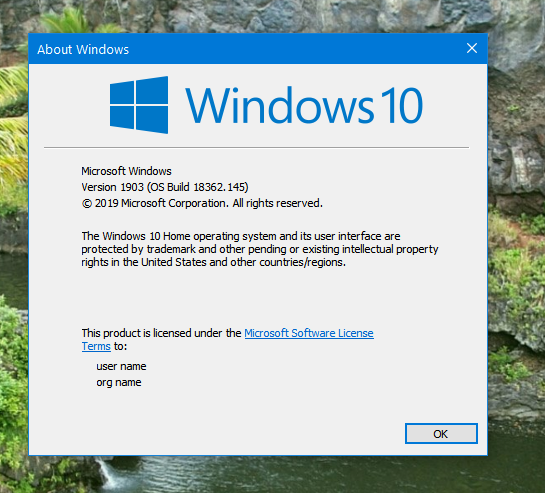Screen dimensions: 545x493
Task: Click the About Windows title text
Action: coord(83,49)
